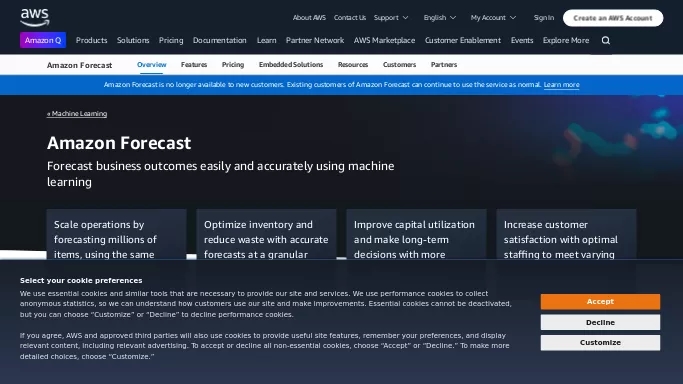This screenshot has height=384, width=683.
Task: Select the Features tab
Action: (194, 64)
